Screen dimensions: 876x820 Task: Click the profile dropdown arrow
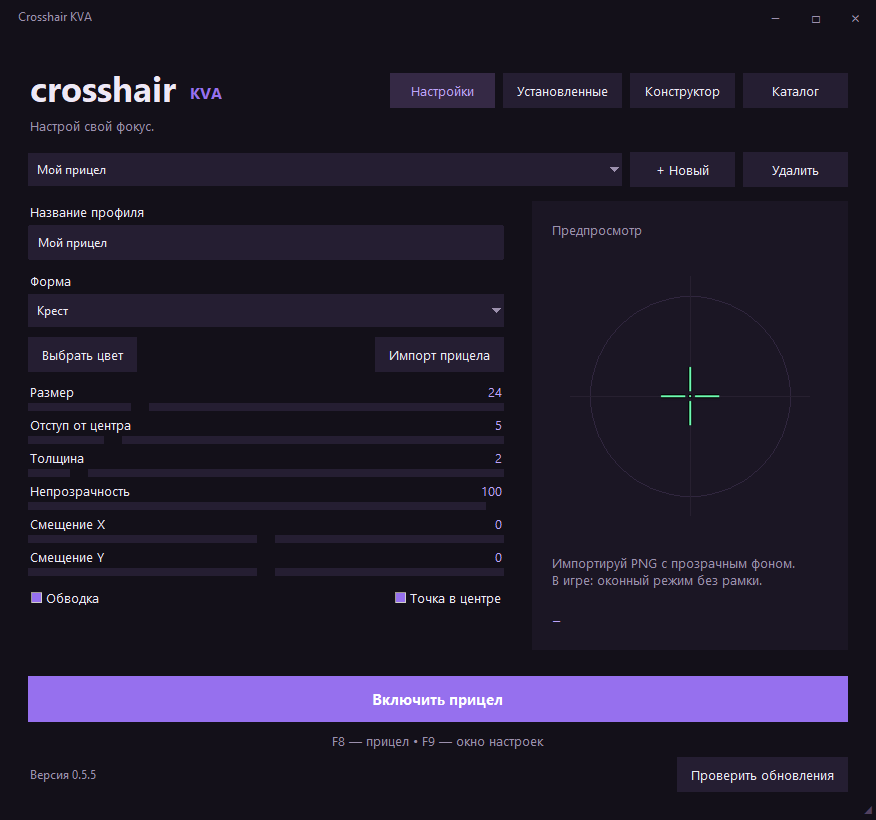coord(614,169)
